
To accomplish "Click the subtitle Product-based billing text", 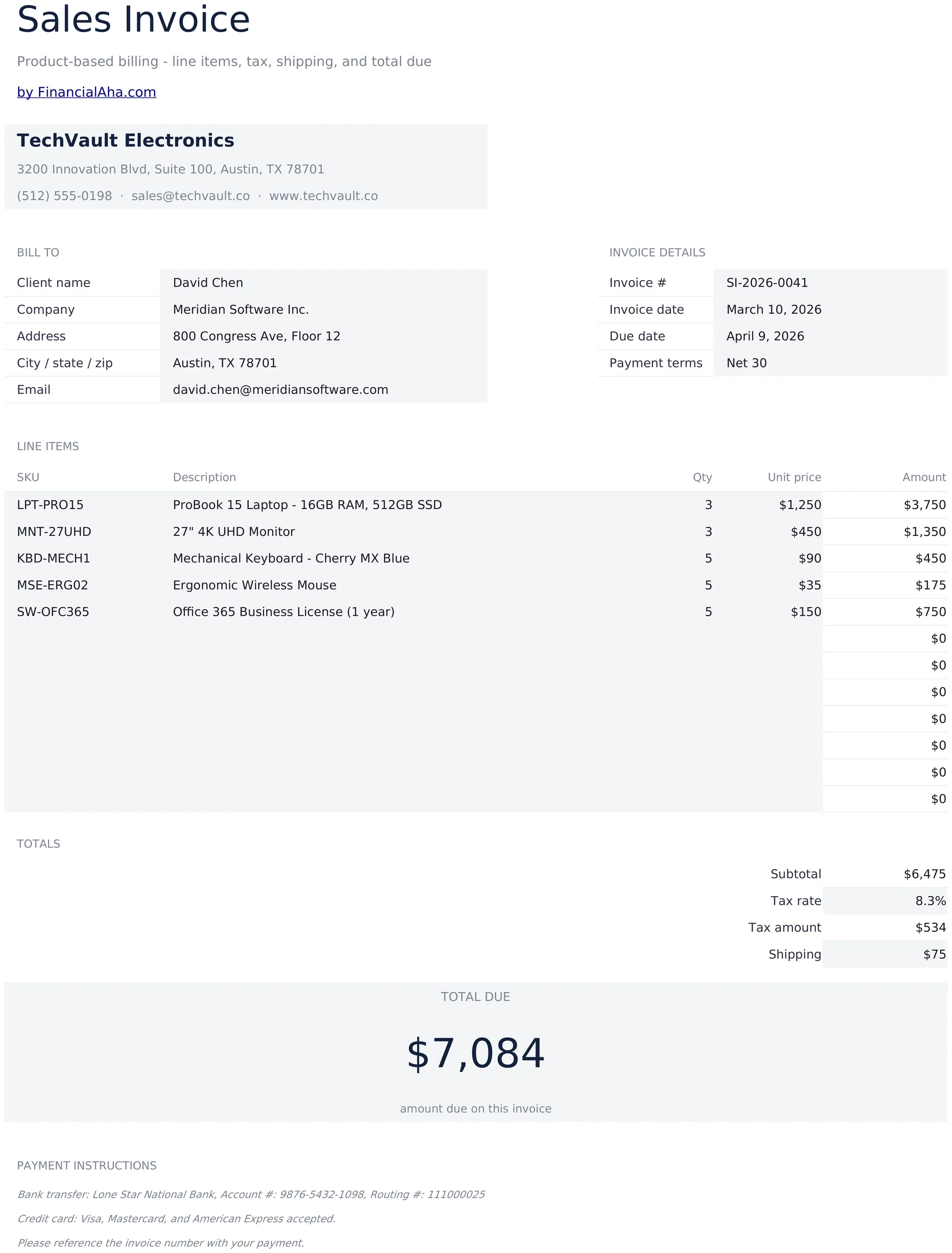I will (x=224, y=62).
